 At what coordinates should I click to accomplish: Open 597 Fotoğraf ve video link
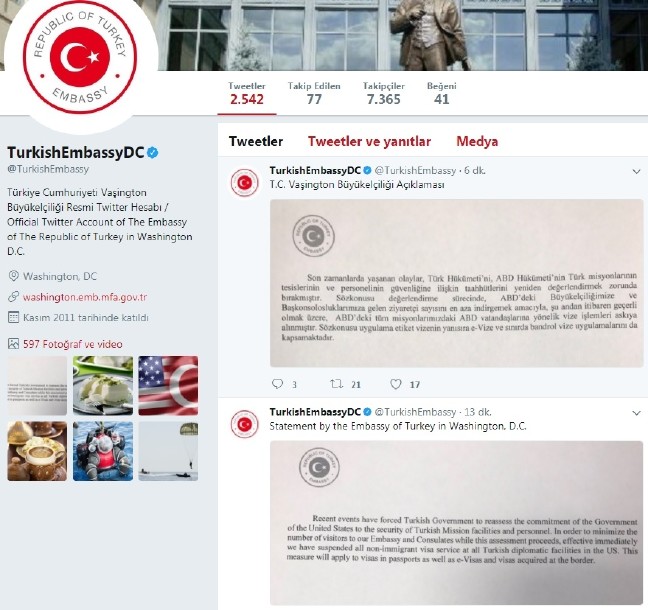(73, 344)
